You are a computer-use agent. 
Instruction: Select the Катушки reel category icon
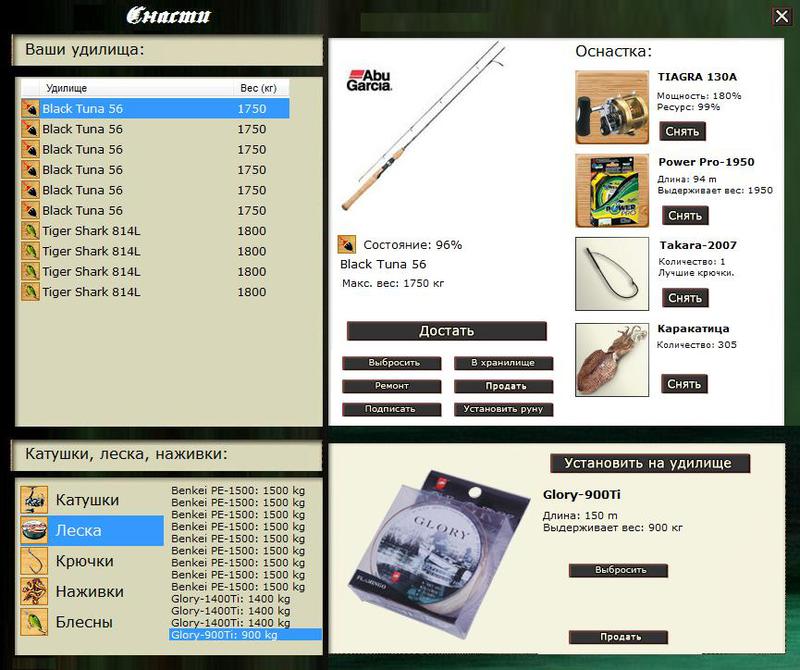pyautogui.click(x=34, y=500)
